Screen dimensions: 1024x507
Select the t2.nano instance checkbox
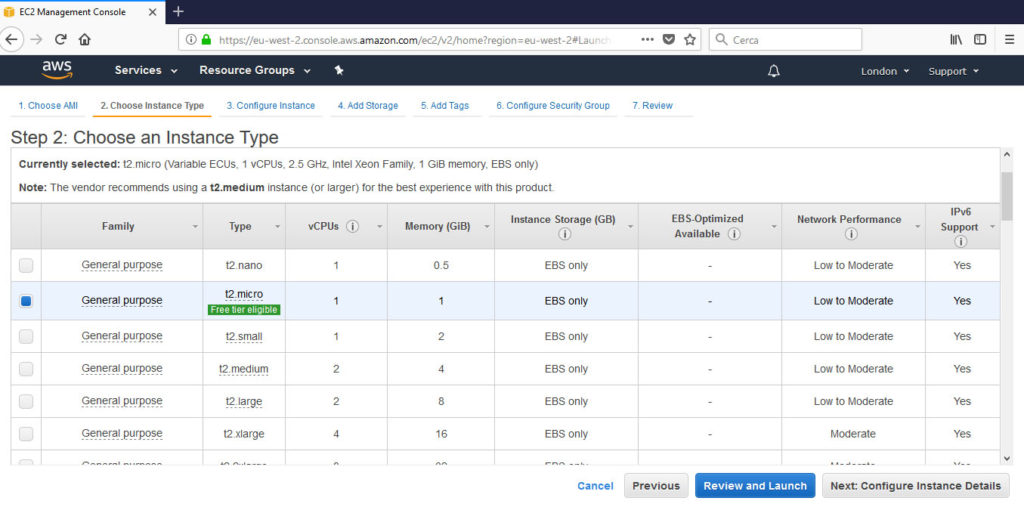coord(26,266)
